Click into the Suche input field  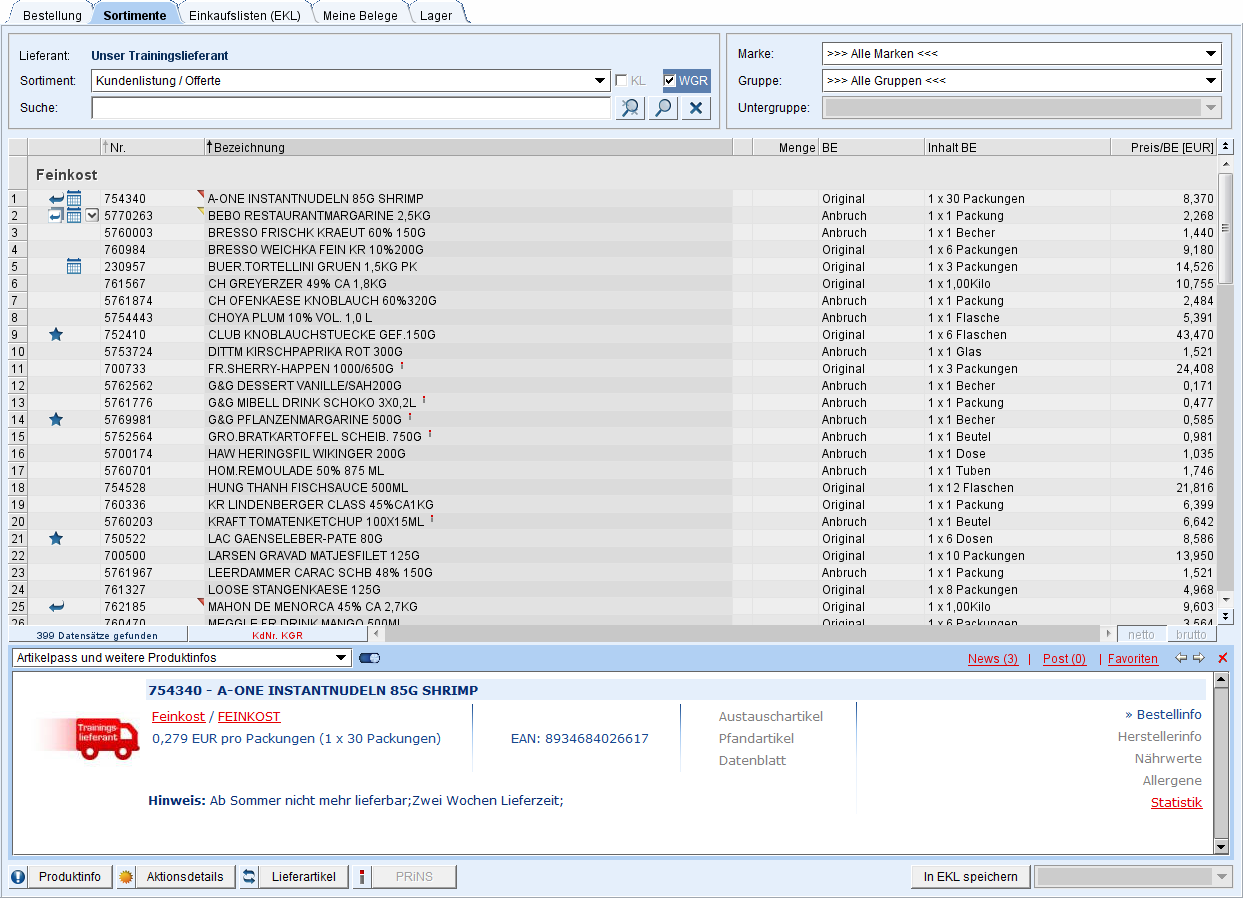350,108
